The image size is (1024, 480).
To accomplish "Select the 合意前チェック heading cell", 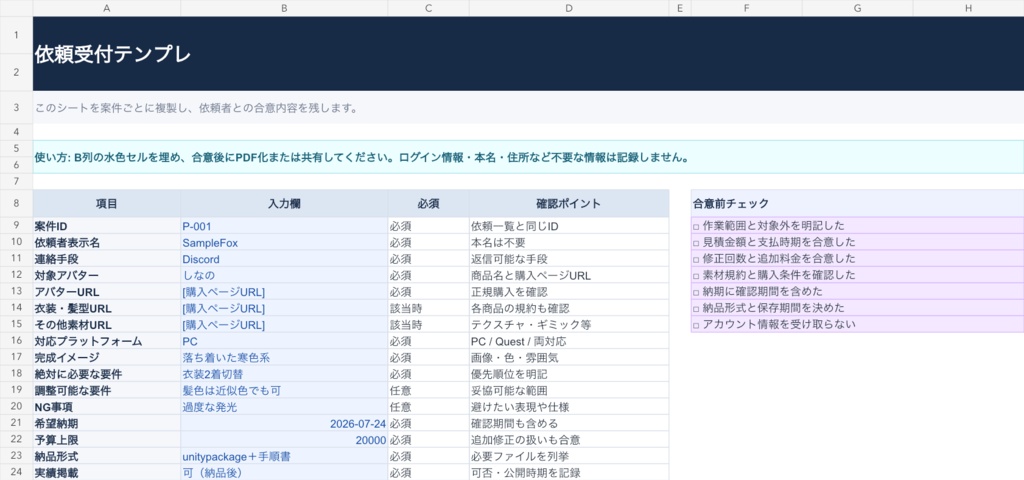I will [857, 204].
